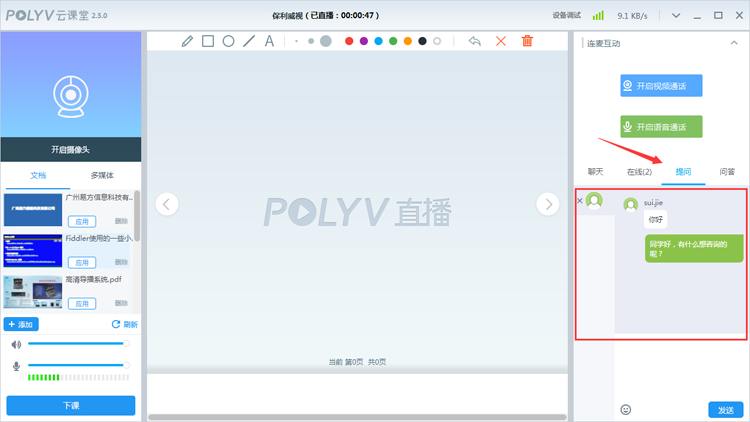This screenshot has height=422, width=750.
Task: Select the rectangle shape tool
Action: pyautogui.click(x=208, y=41)
